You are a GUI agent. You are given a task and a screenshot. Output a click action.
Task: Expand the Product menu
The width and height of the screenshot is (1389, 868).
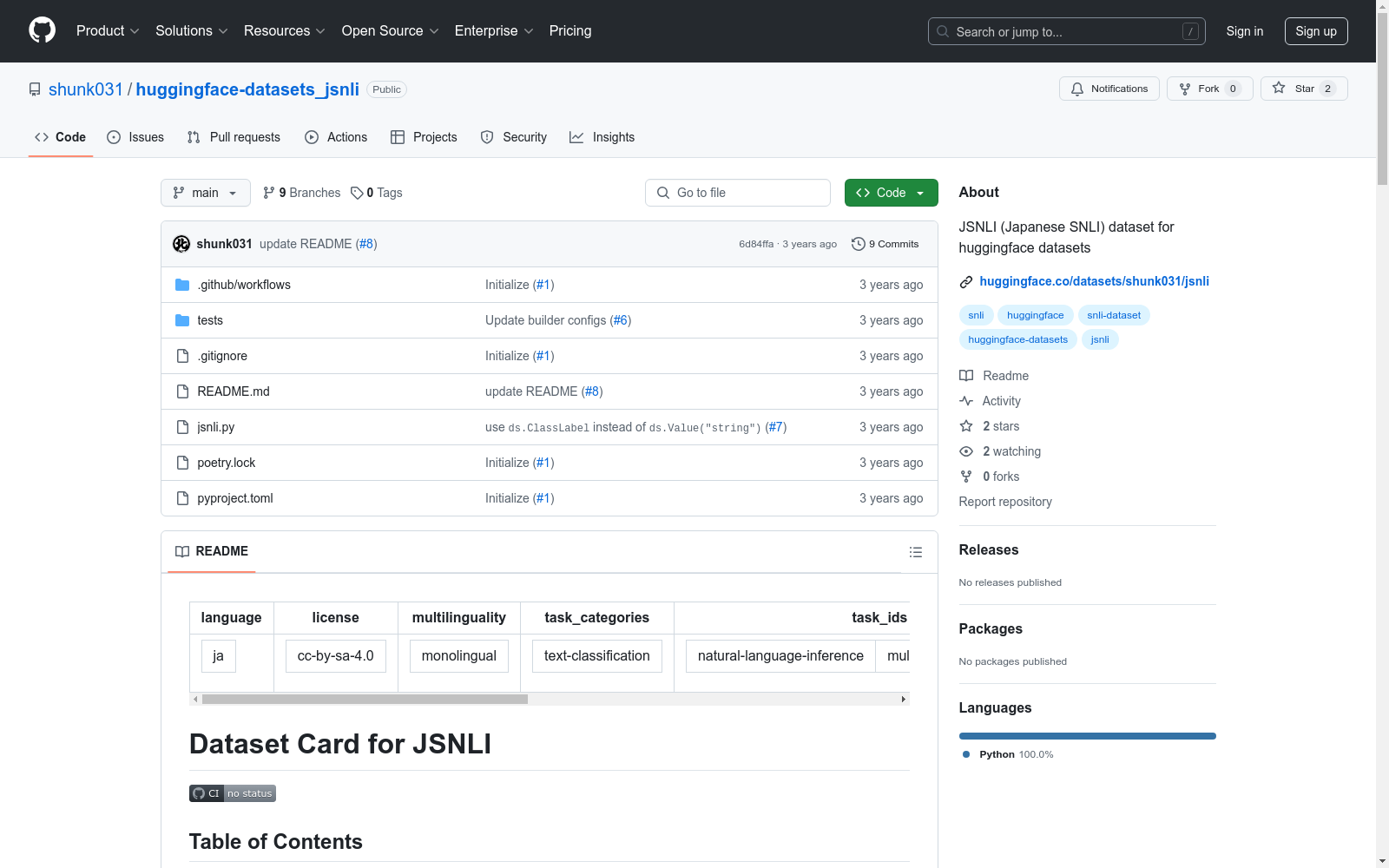tap(108, 30)
